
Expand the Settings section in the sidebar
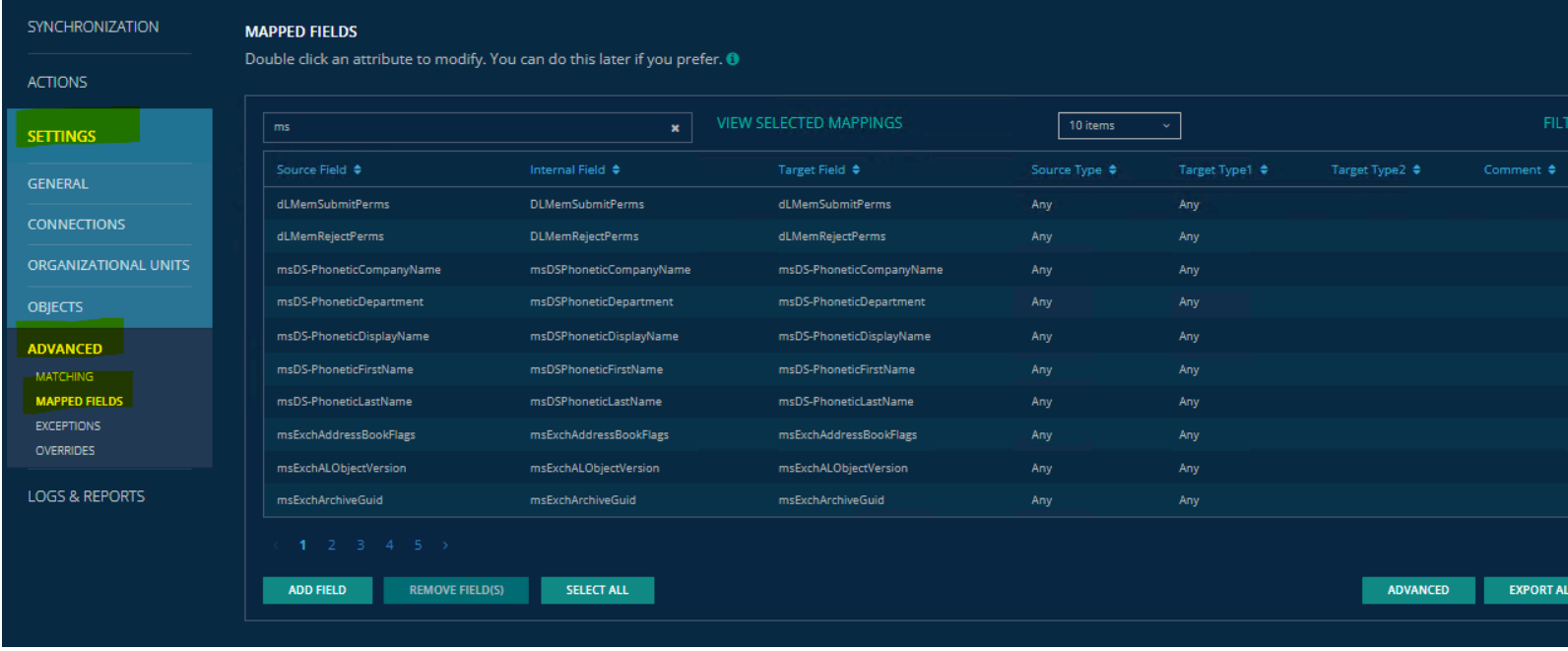(x=62, y=136)
